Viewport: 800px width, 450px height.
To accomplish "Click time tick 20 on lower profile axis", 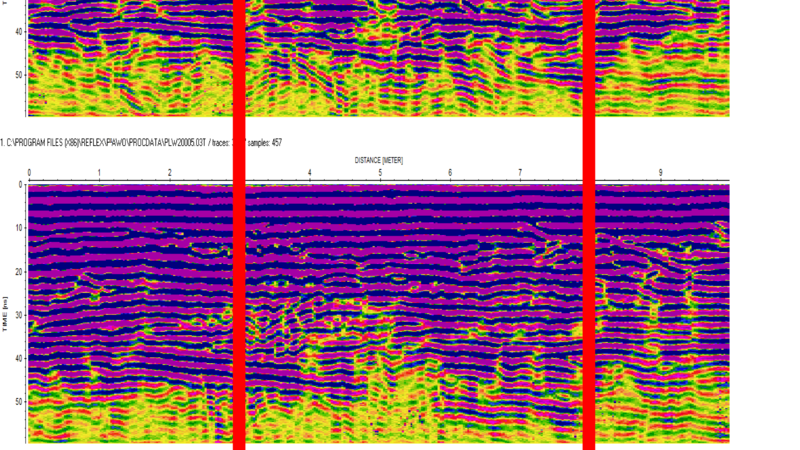I will (18, 272).
